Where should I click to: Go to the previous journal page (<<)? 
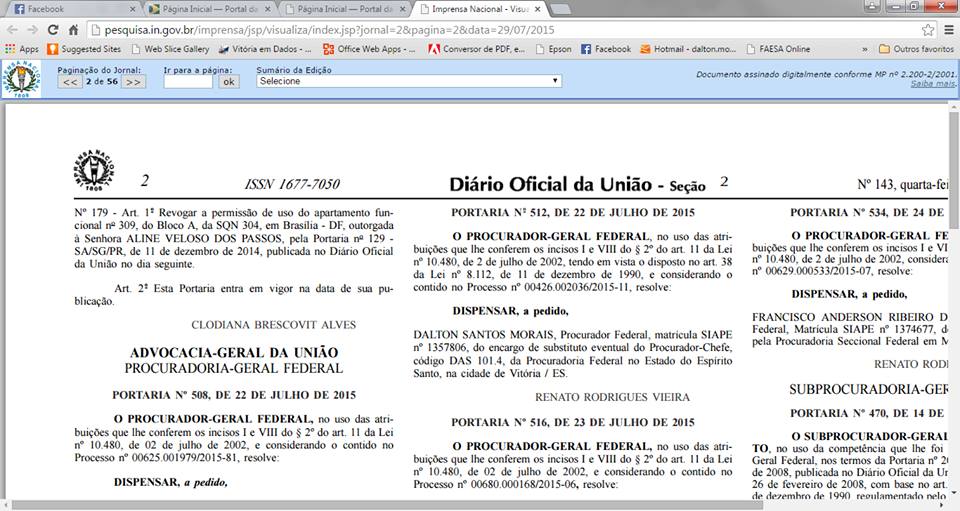click(x=69, y=82)
